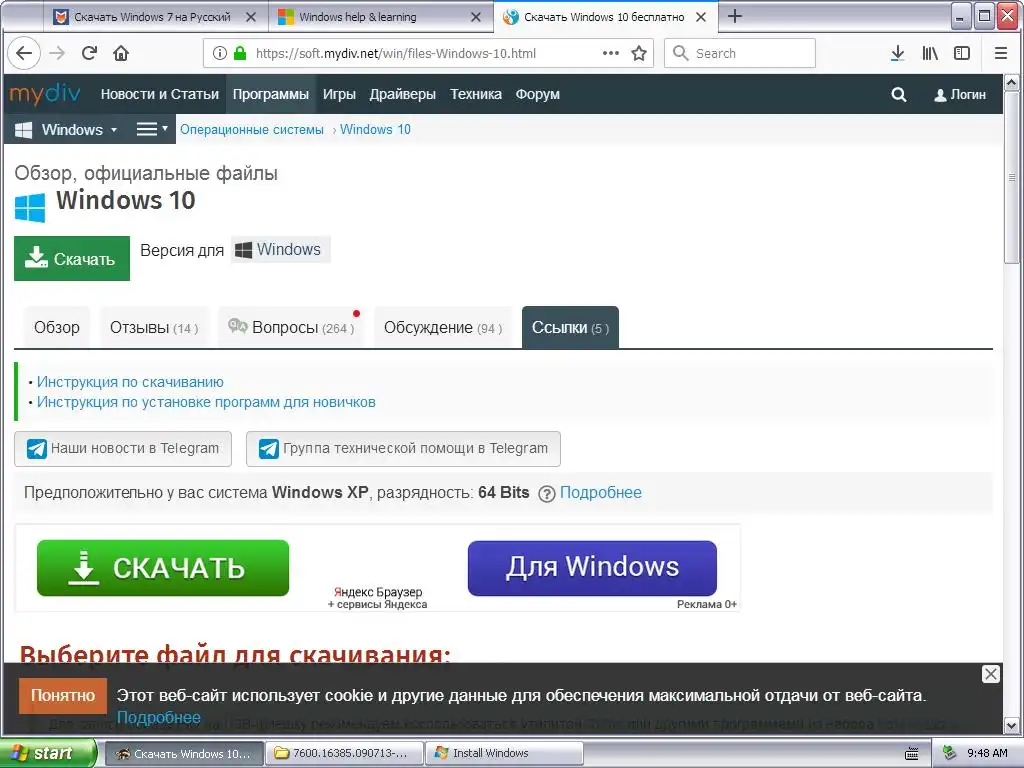Viewport: 1024px width, 768px height.
Task: Open a new browser tab with plus
Action: pos(735,16)
